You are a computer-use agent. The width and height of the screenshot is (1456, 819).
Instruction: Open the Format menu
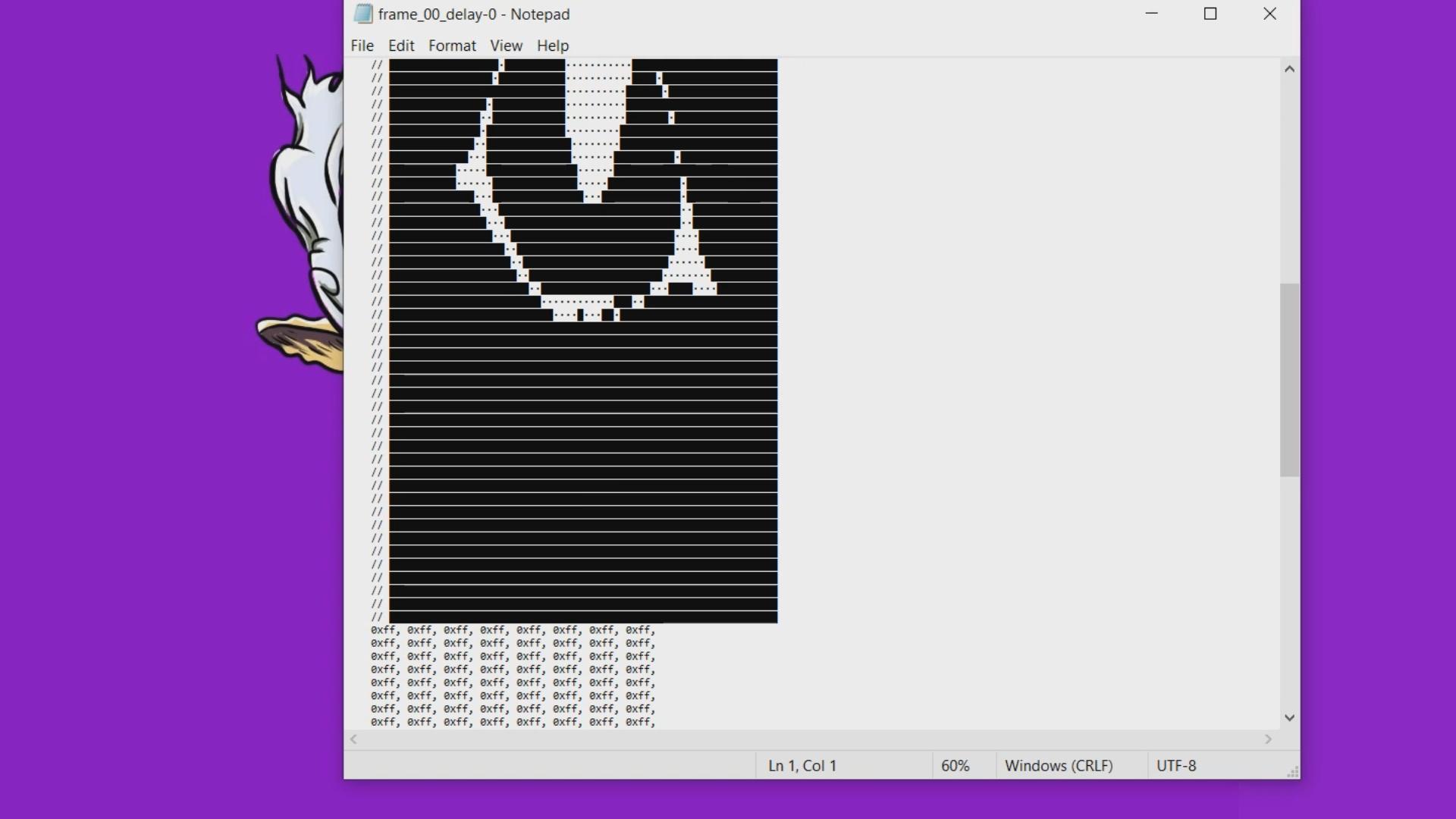click(x=452, y=45)
